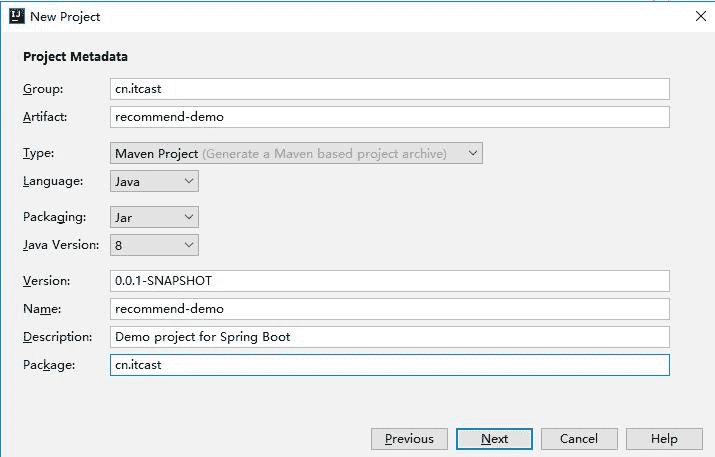Click the IntelliJ IDEA logo icon
This screenshot has height=457, width=715.
coord(17,16)
